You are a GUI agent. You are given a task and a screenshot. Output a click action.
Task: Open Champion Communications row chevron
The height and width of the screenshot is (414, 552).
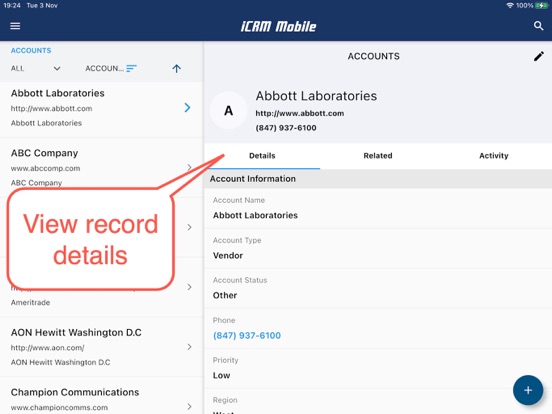coord(189,406)
